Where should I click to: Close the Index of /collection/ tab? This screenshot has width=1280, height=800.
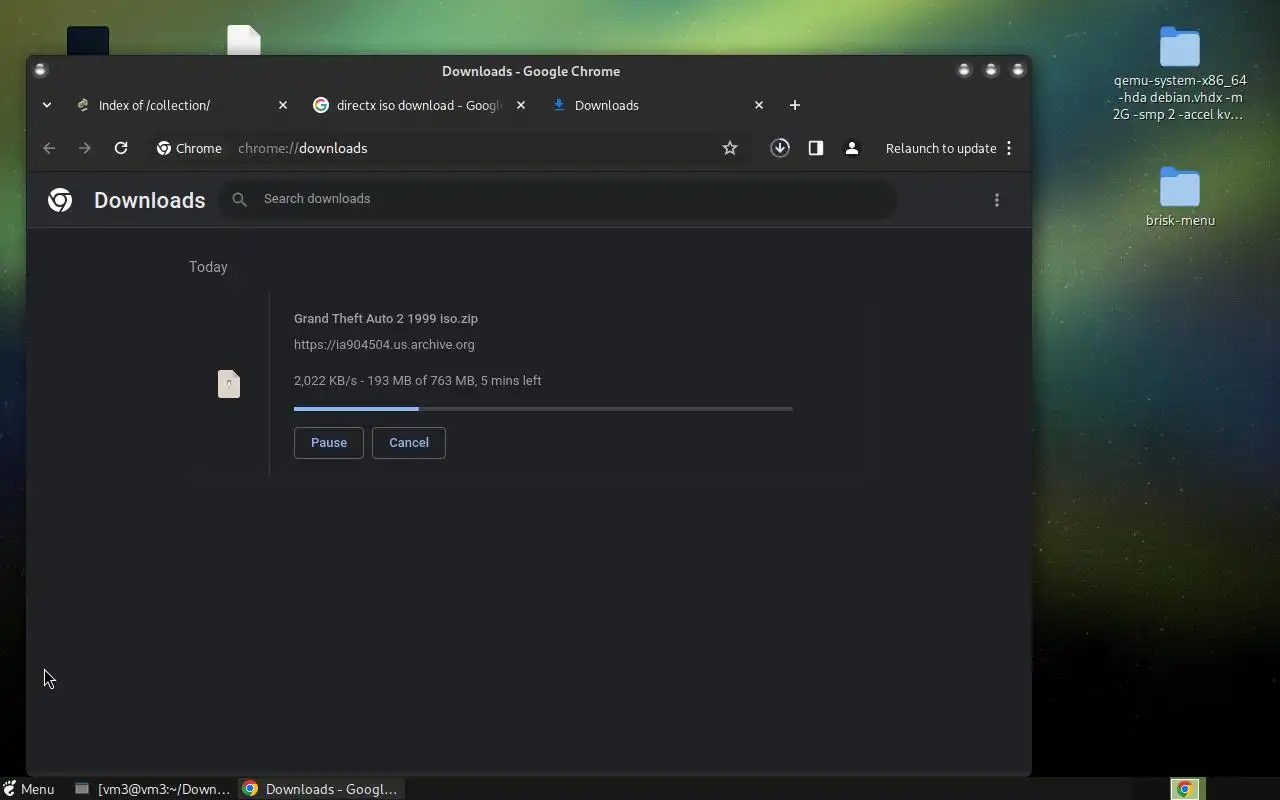[x=283, y=105]
